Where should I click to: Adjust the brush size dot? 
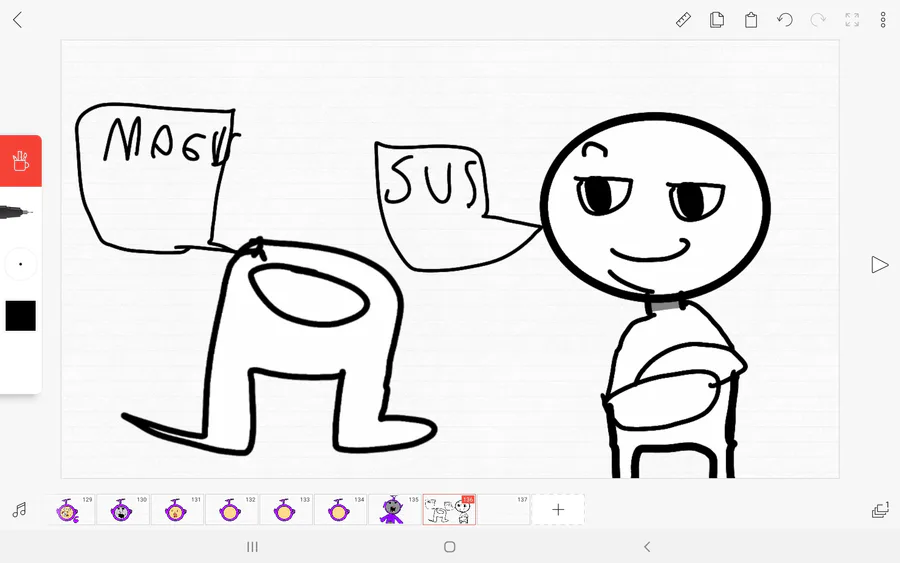point(21,264)
